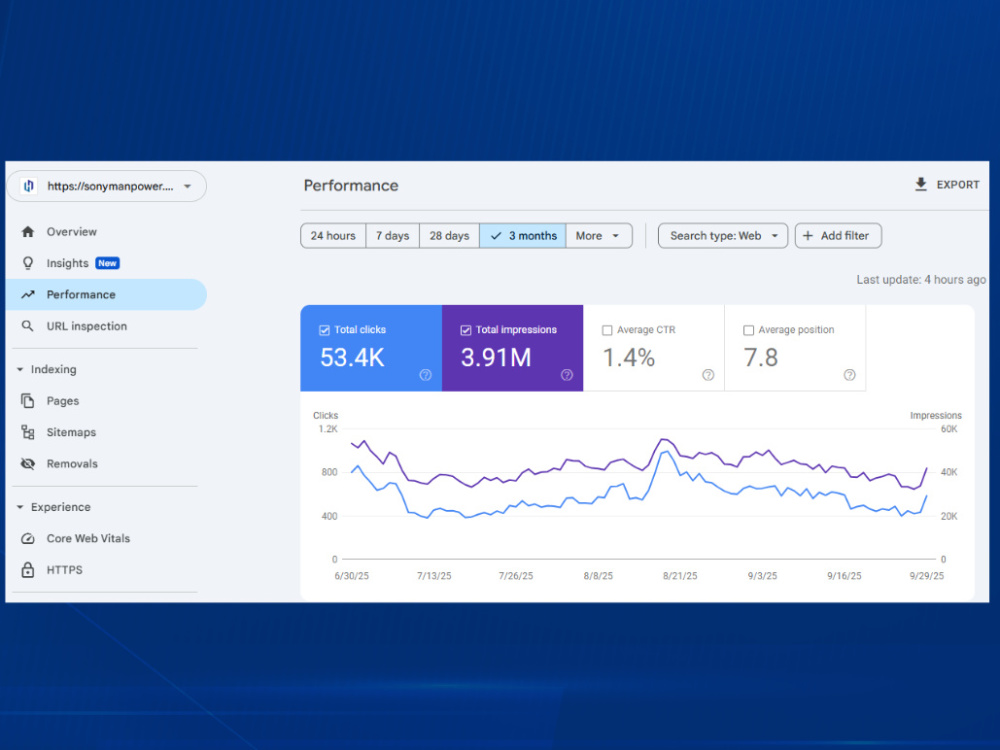The width and height of the screenshot is (1000, 750).
Task: Click the 9/3/25 date on chart axis
Action: click(x=762, y=576)
